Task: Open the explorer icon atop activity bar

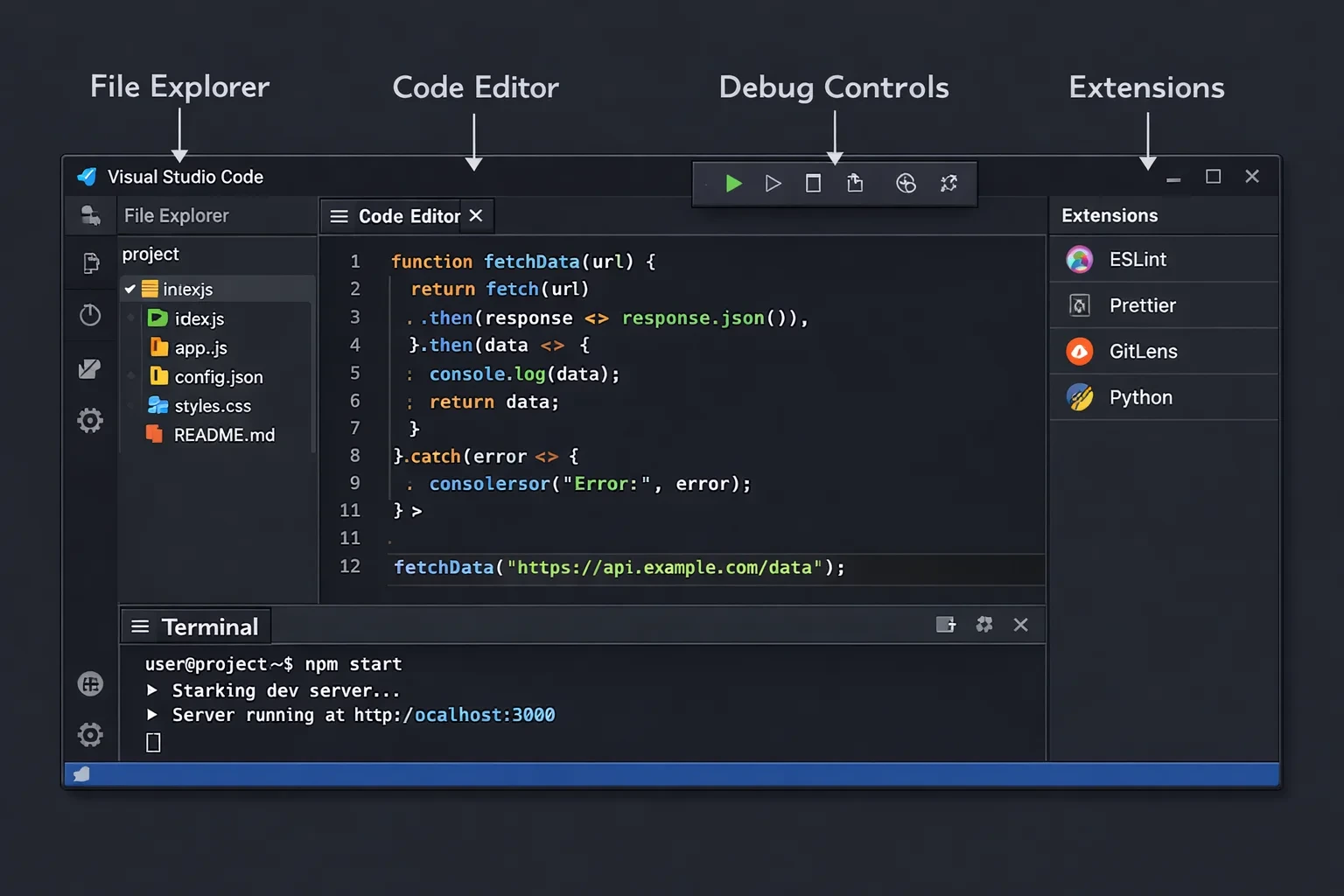Action: [x=90, y=215]
